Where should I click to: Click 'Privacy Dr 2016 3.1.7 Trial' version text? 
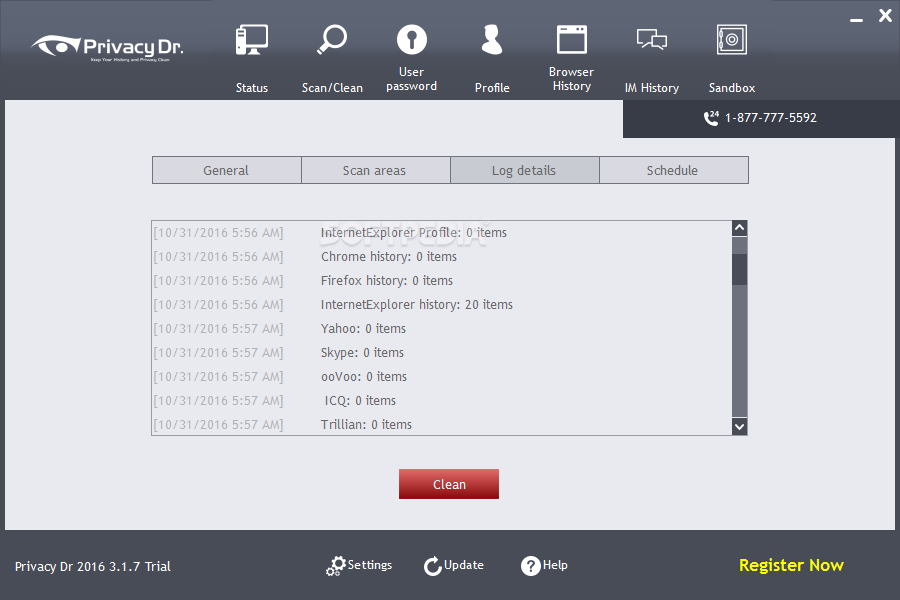[92, 566]
